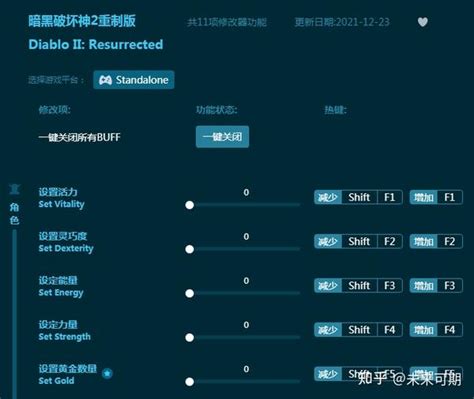Click the 角色 sidebar tab label

pyautogui.click(x=14, y=214)
